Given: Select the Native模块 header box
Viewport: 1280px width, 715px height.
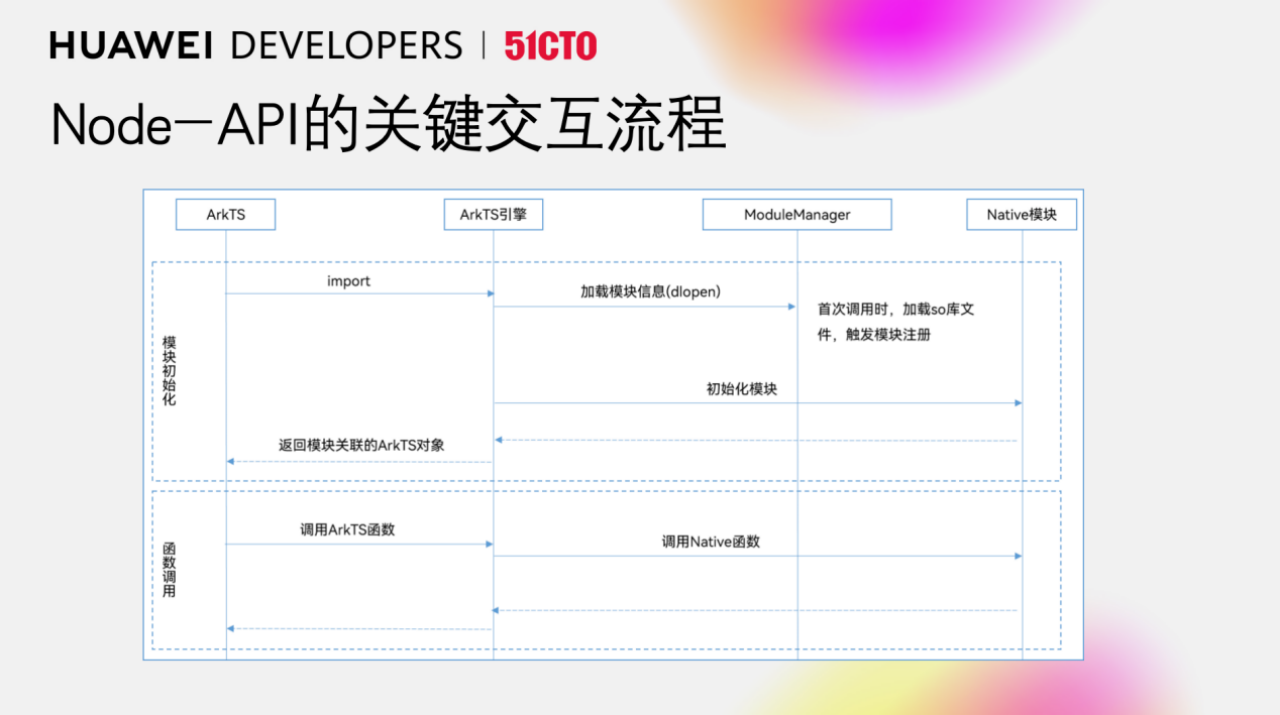Looking at the screenshot, I should 1021,215.
